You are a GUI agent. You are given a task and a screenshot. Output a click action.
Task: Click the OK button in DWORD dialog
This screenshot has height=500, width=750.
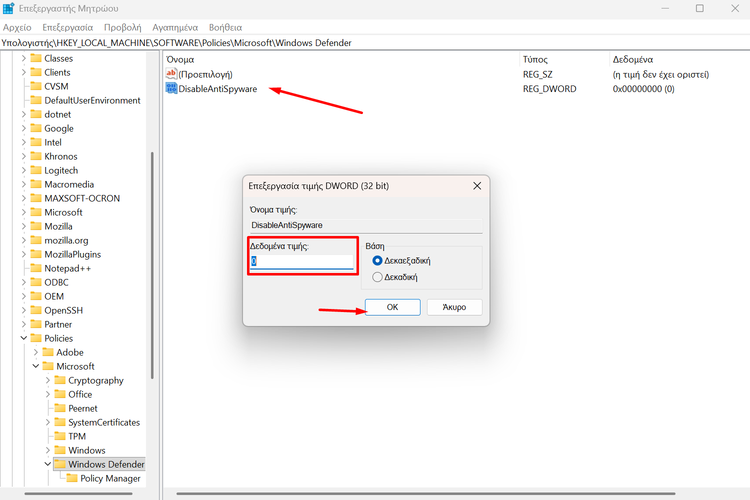click(x=392, y=307)
